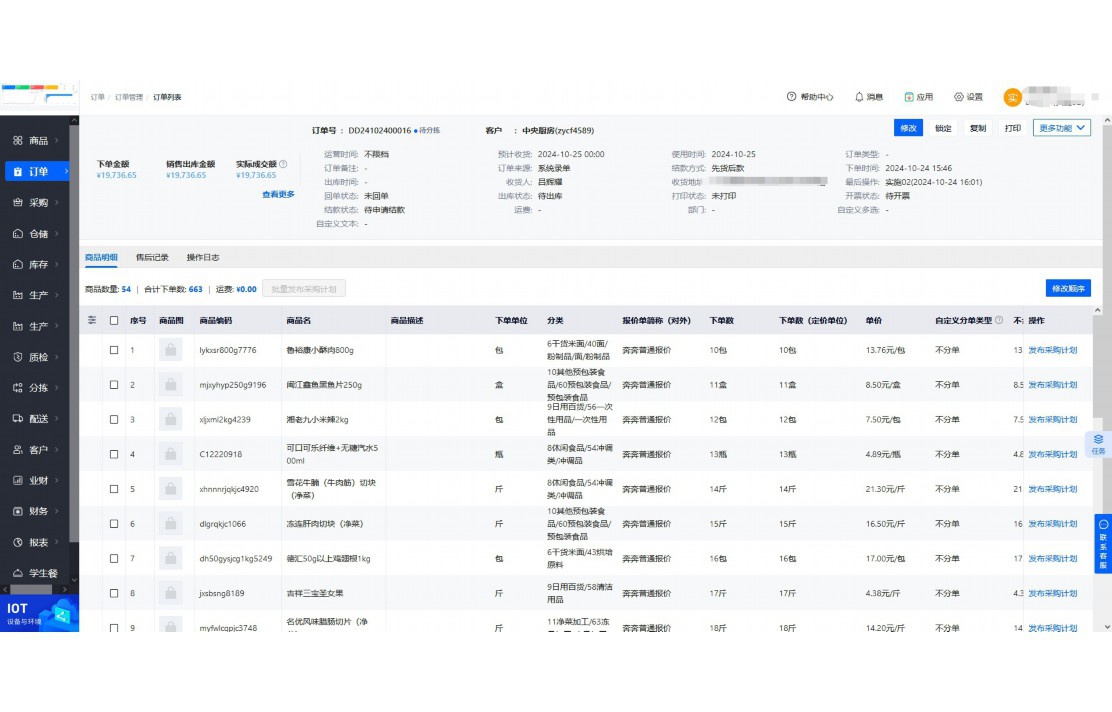Click the column settings icon in table header
This screenshot has height=712, width=1112.
coord(92,320)
